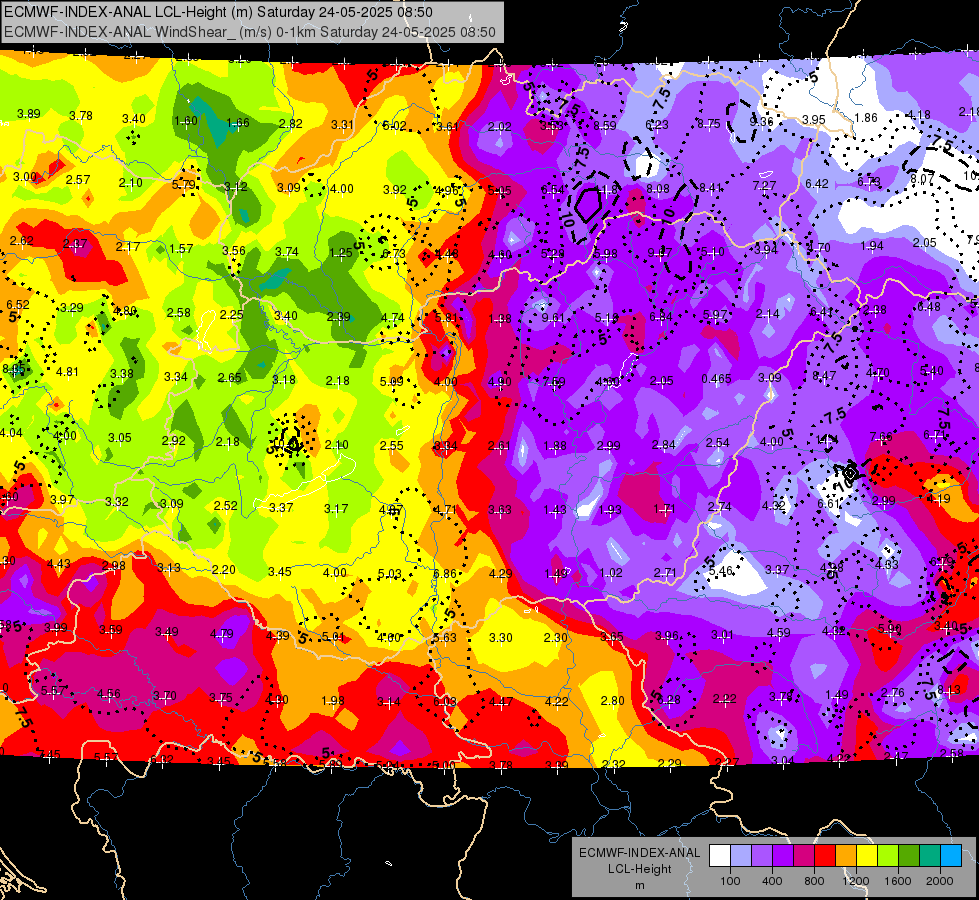Click the wind shear value 0.465

point(716,378)
